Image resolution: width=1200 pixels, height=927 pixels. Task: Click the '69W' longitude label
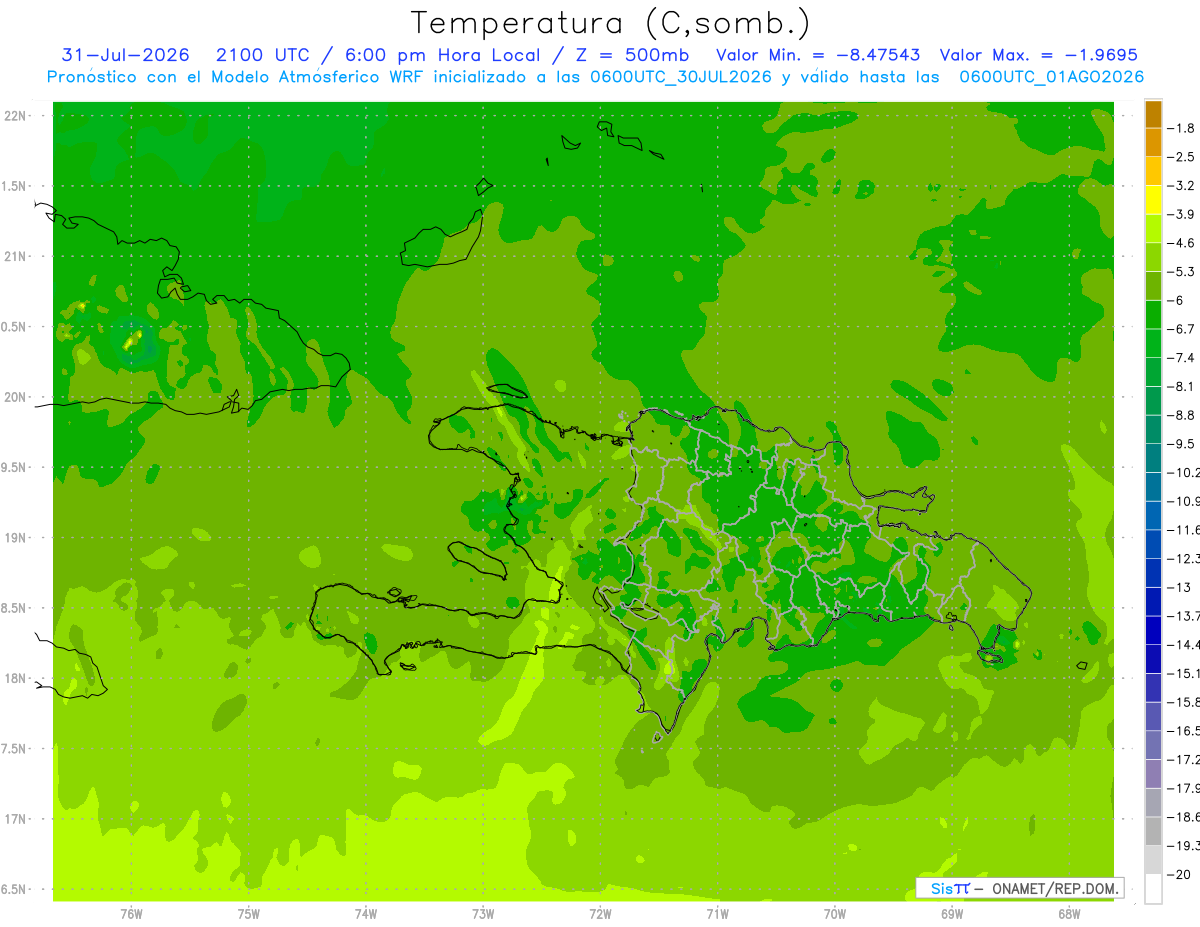[x=951, y=914]
